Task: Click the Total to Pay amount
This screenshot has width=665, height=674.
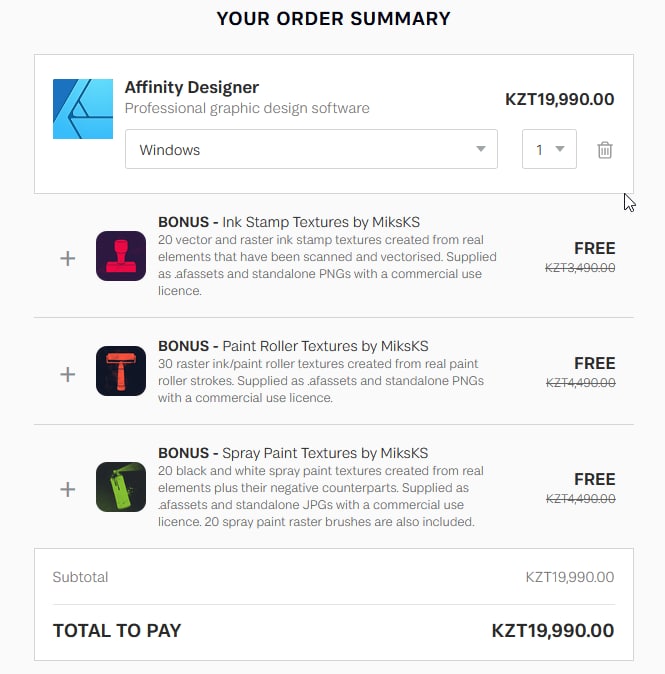Action: click(552, 631)
